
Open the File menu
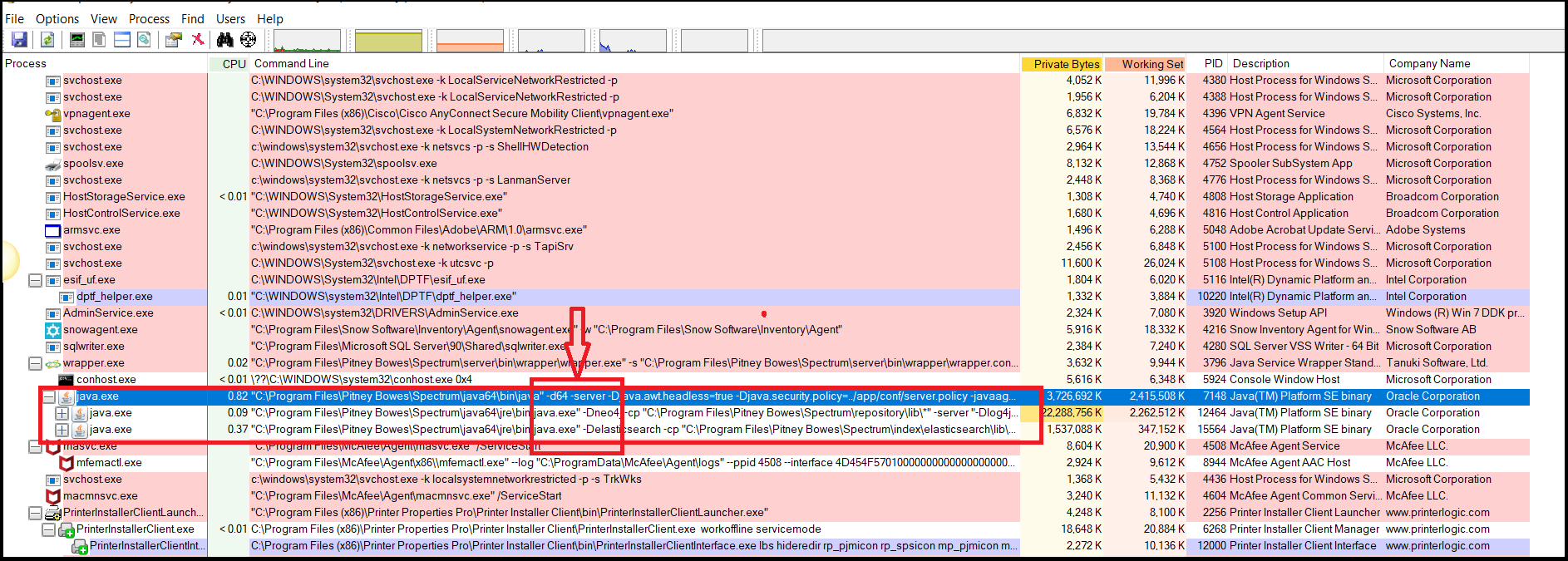(15, 18)
